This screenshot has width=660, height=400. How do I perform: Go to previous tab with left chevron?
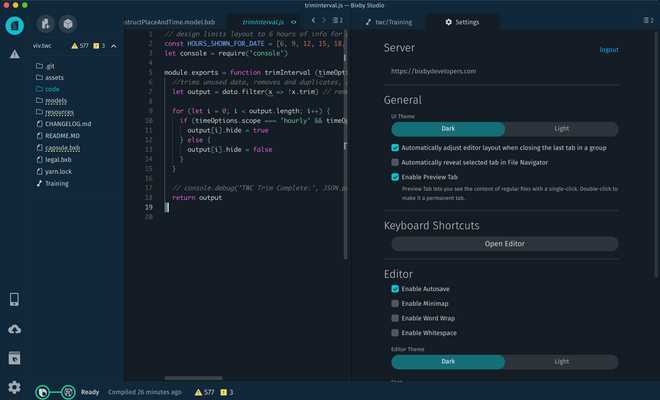[313, 20]
